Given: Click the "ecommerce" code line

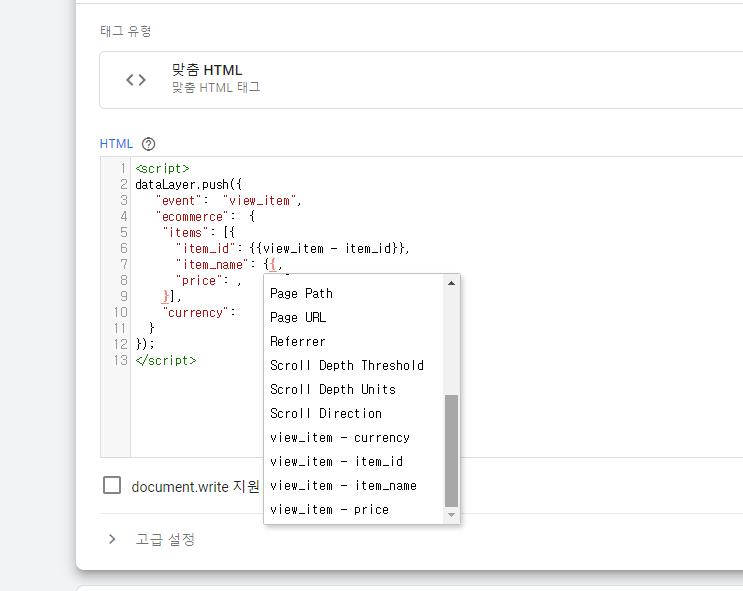Looking at the screenshot, I should click(206, 217).
